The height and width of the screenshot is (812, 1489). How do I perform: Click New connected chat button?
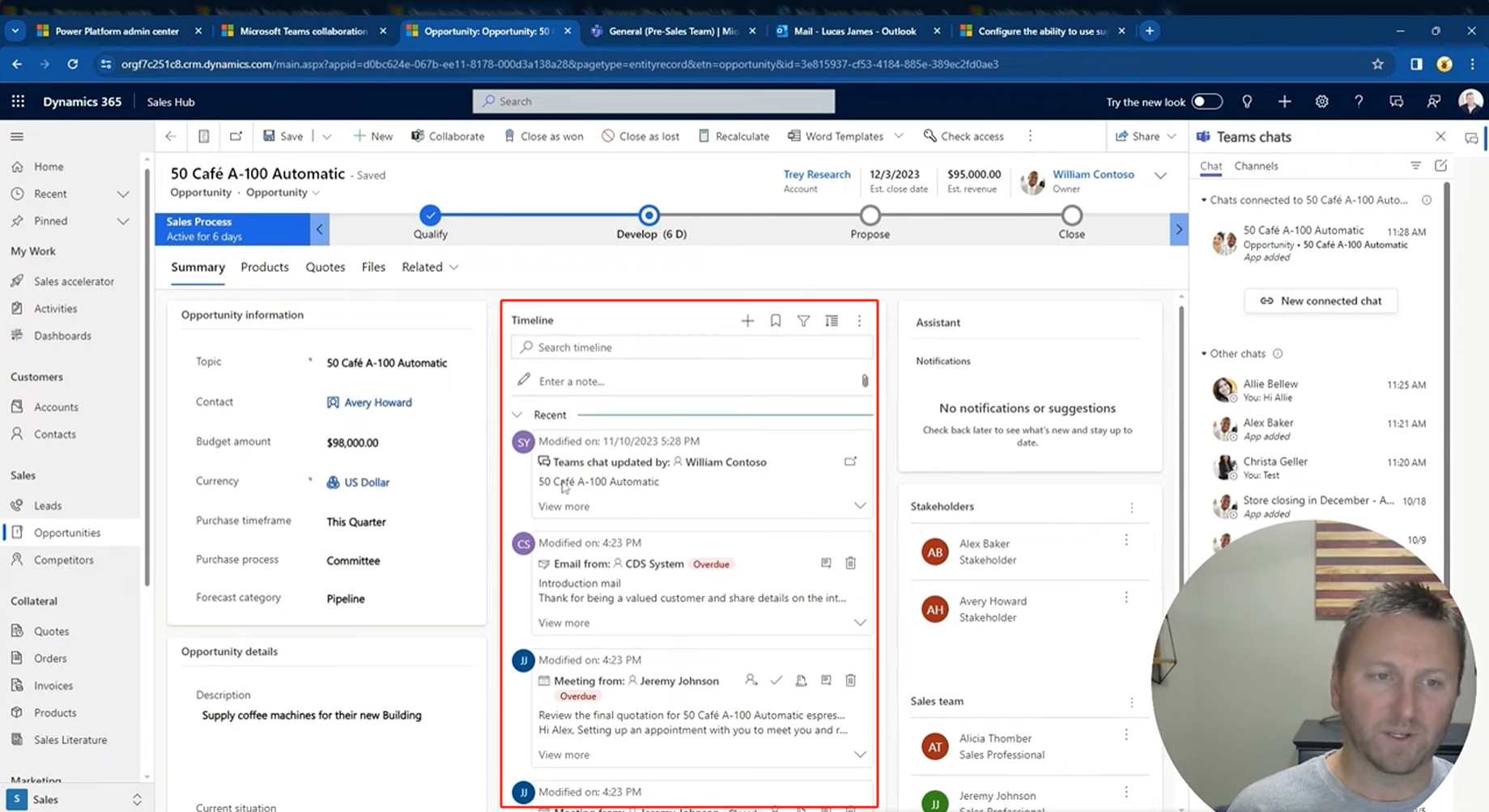pyautogui.click(x=1321, y=300)
